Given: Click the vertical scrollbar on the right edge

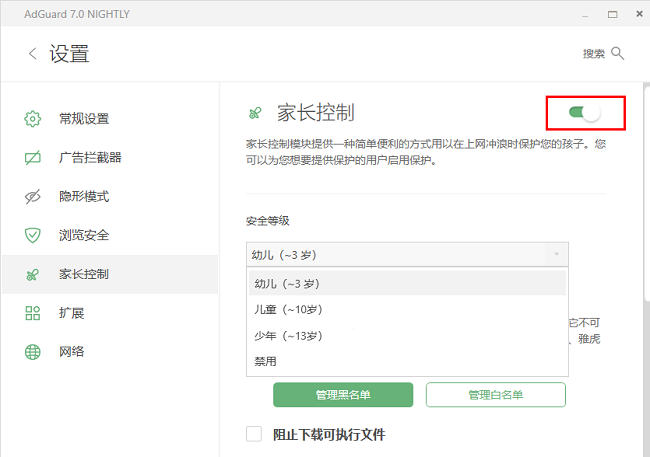Looking at the screenshot, I should 646,193.
